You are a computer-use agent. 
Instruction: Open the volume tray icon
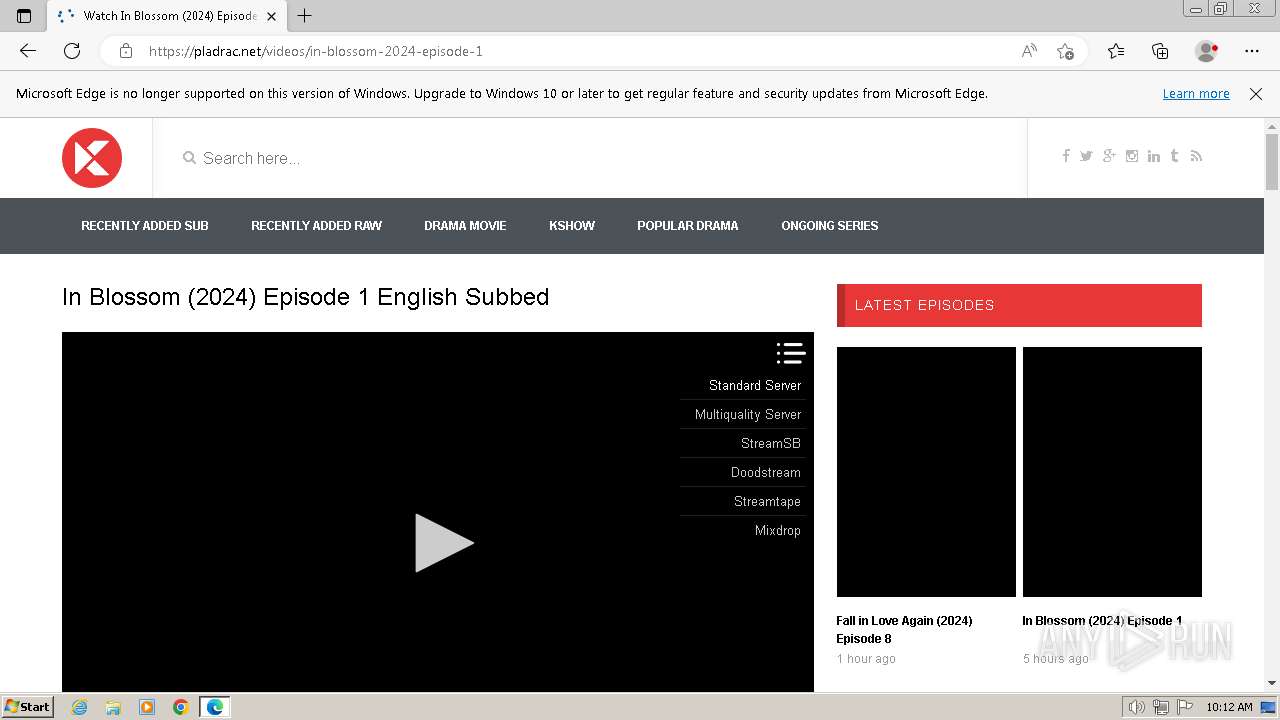(x=1137, y=707)
